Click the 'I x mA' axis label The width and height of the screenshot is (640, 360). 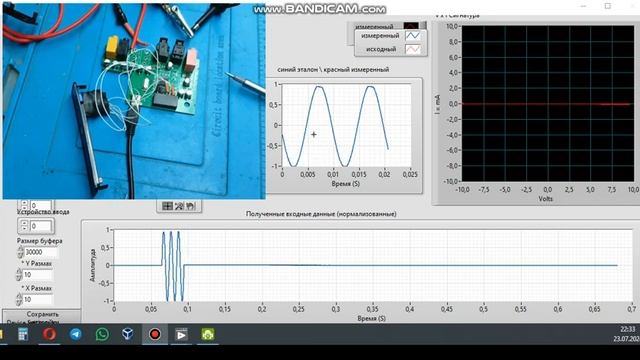pyautogui.click(x=438, y=104)
